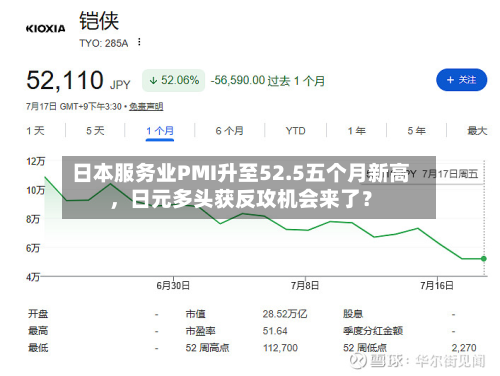
Task: Click the 日本服务业PMI headline overlay
Action: (249, 187)
